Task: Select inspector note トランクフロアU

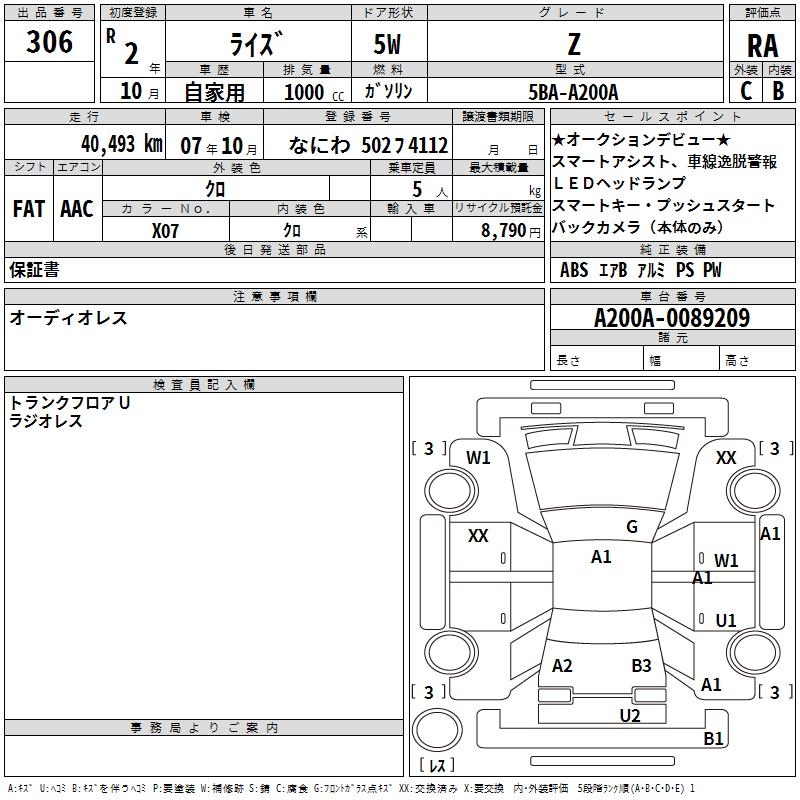Action: 69,403
